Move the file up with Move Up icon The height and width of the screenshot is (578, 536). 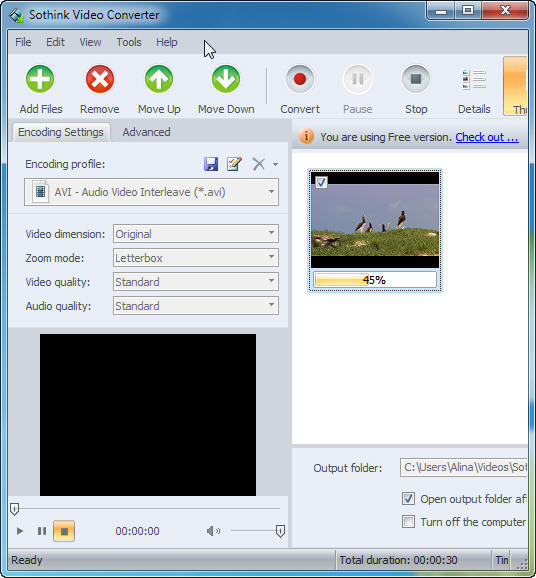159,79
